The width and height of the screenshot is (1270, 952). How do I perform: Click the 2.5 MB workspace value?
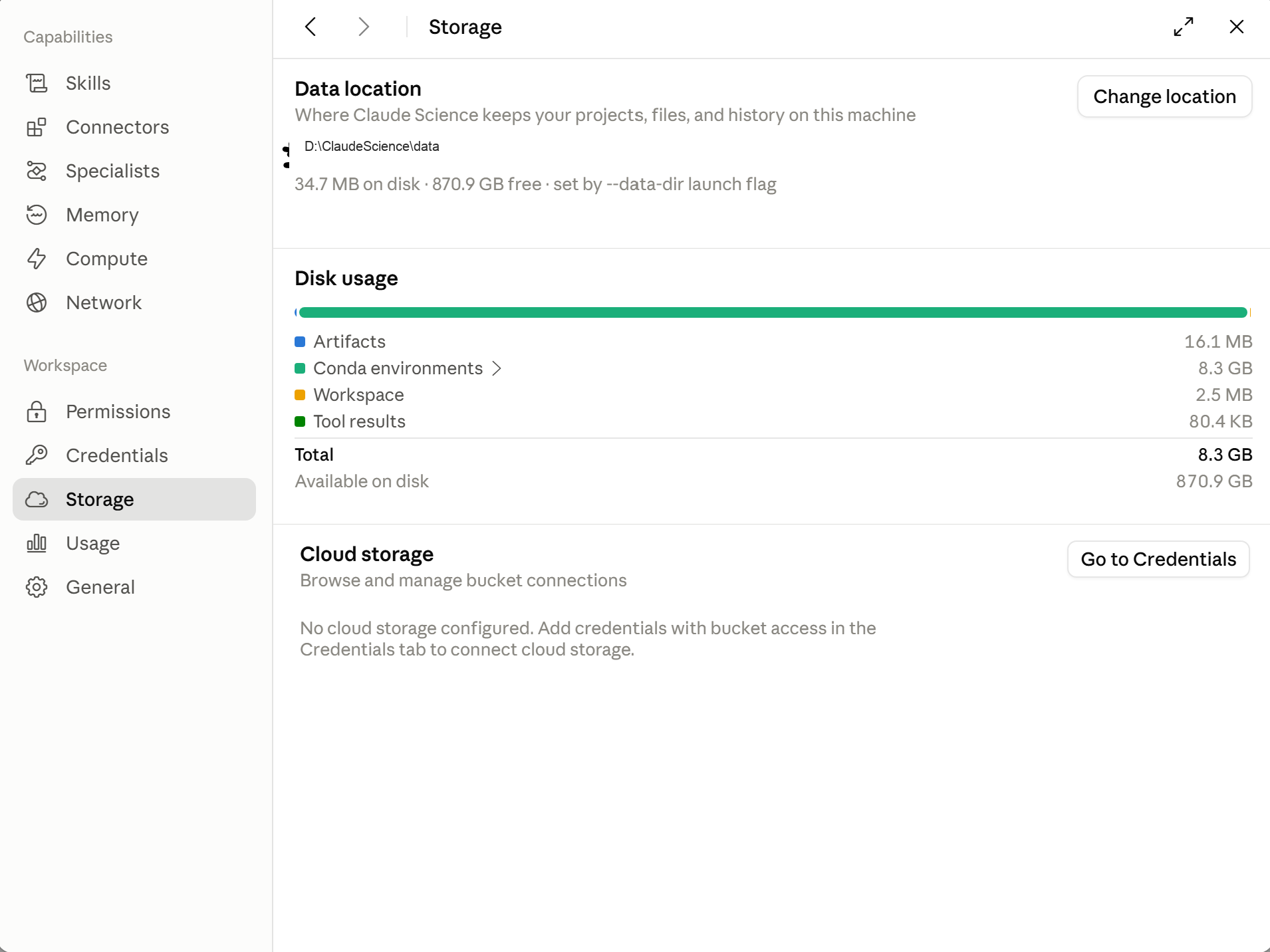[x=1223, y=395]
